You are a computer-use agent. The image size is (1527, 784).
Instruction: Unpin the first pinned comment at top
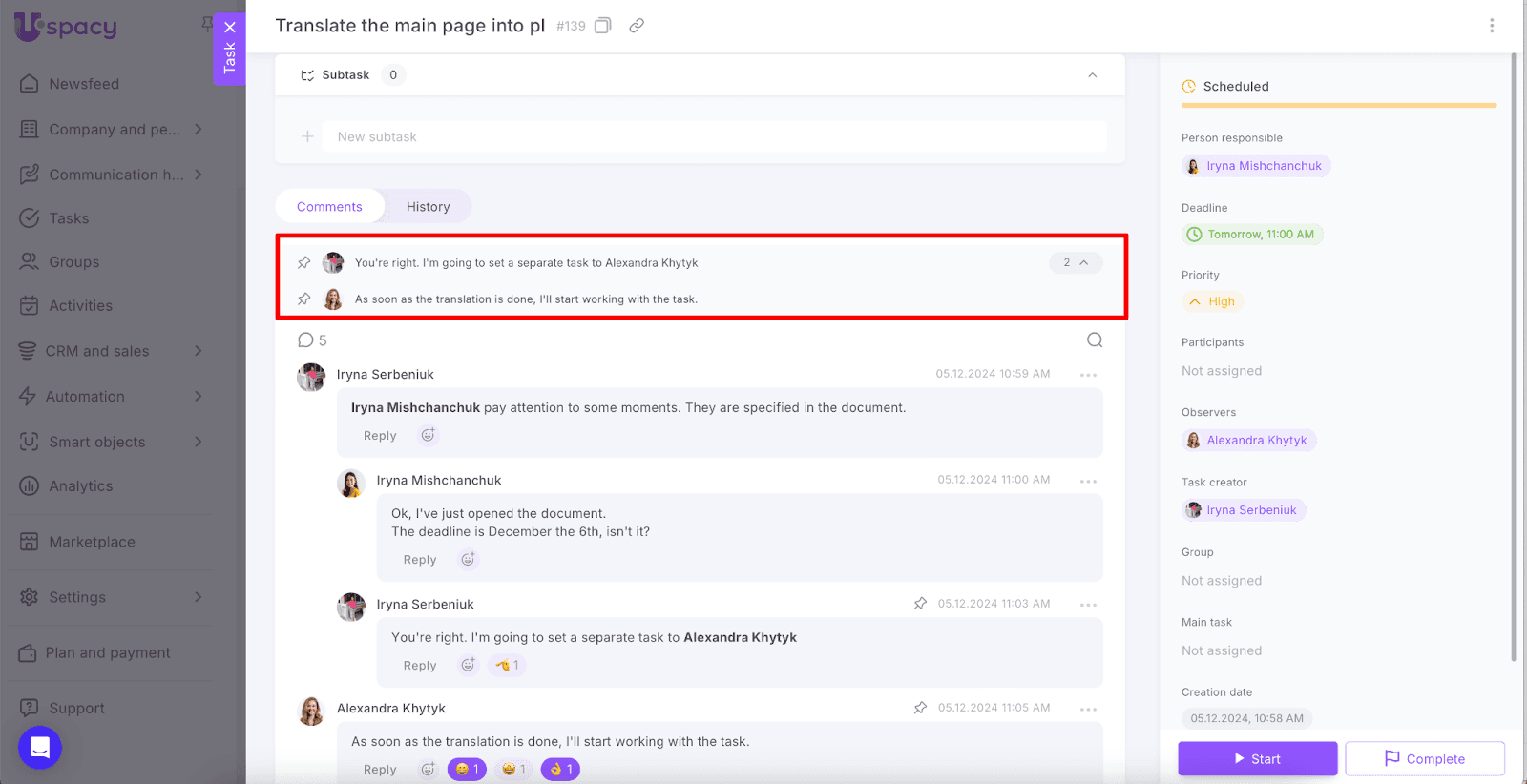pyautogui.click(x=304, y=262)
